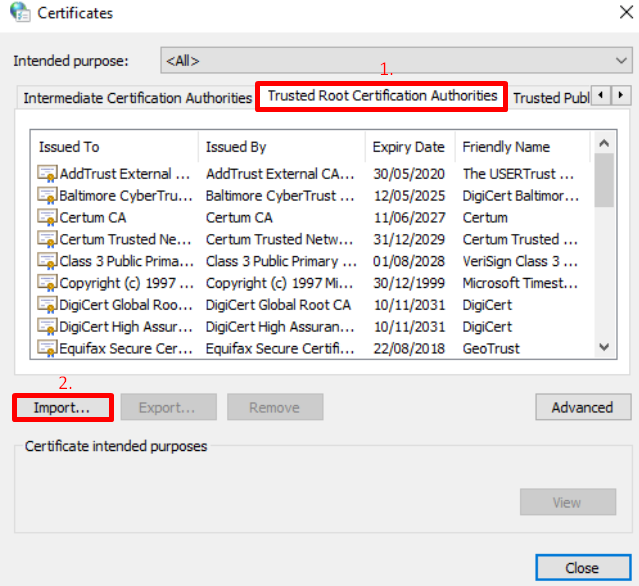This screenshot has width=639, height=586.
Task: Click the DigiCert Global Root certificate icon
Action: click(x=47, y=305)
